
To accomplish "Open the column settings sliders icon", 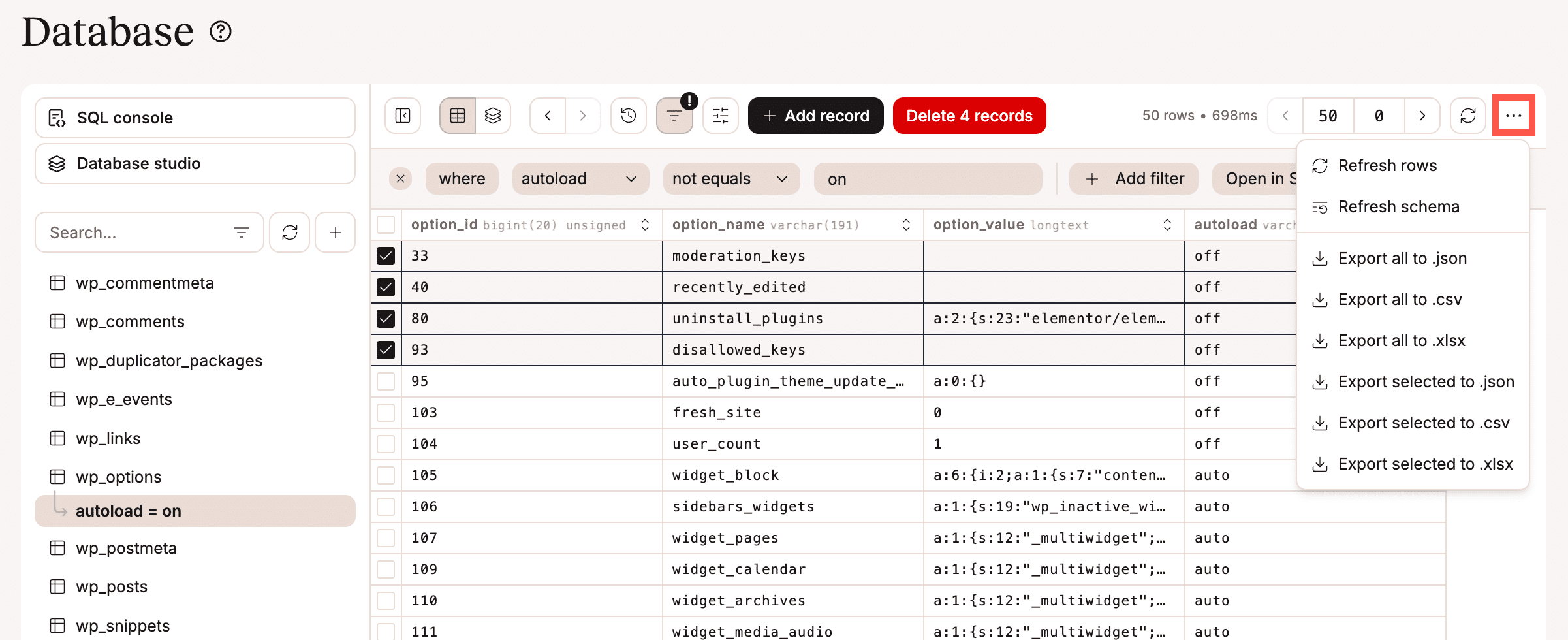I will click(x=719, y=115).
